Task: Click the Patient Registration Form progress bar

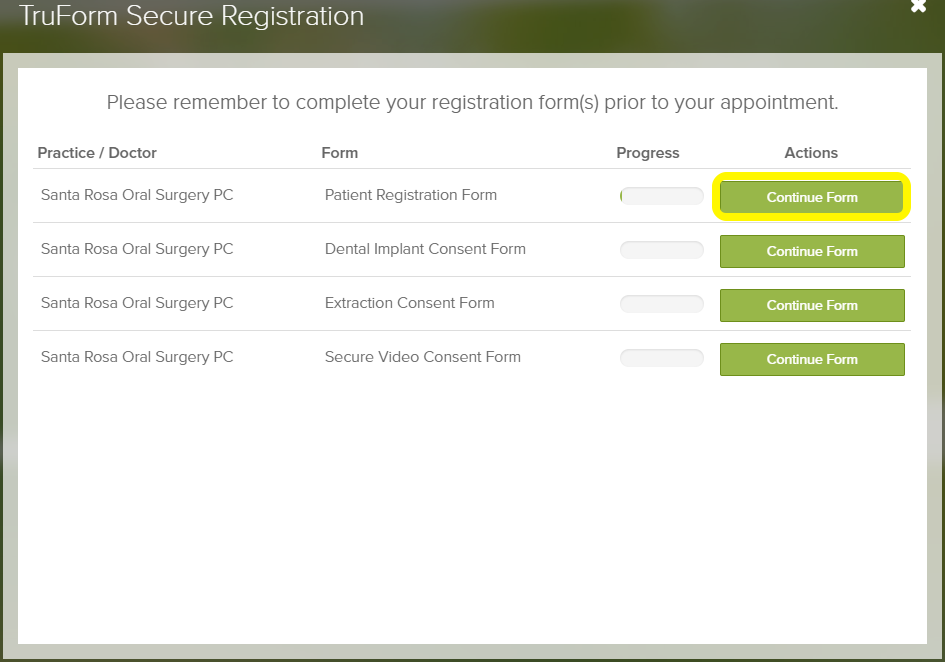Action: pos(662,196)
